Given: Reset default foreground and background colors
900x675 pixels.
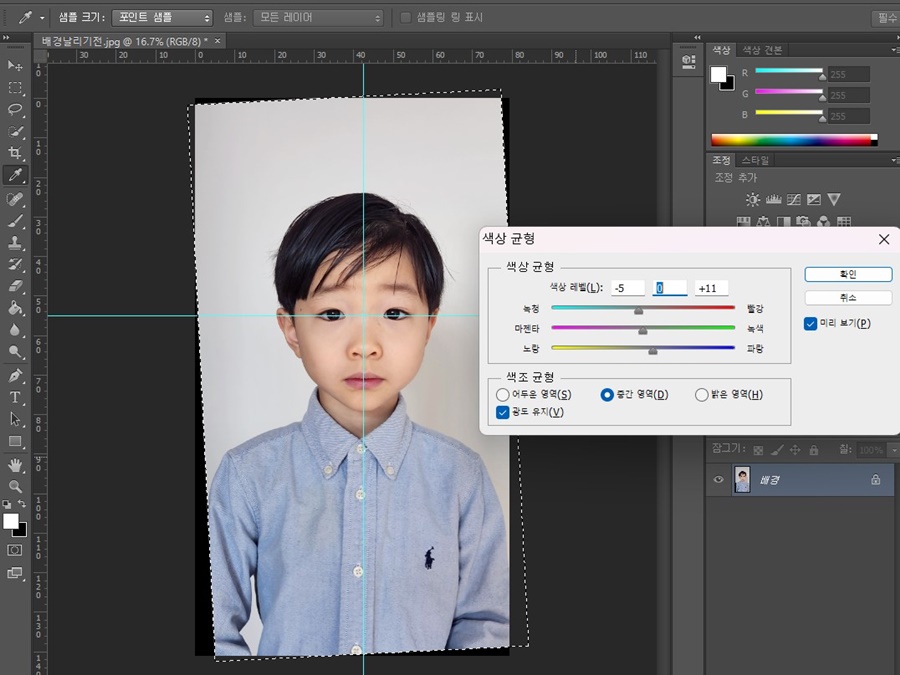Looking at the screenshot, I should tap(7, 504).
